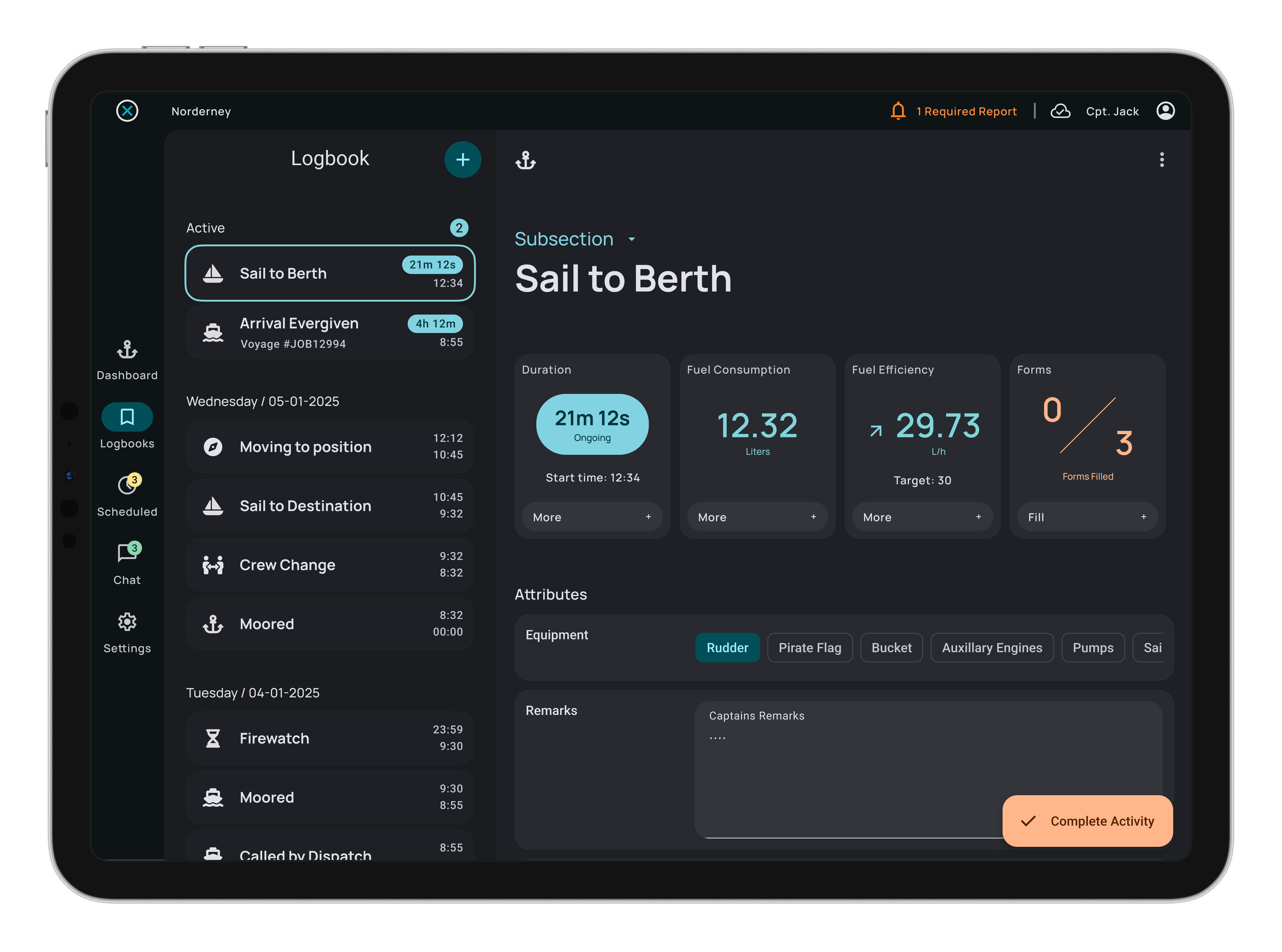The width and height of the screenshot is (1282, 952).
Task: Go to Logbooks in the sidebar
Action: click(127, 426)
